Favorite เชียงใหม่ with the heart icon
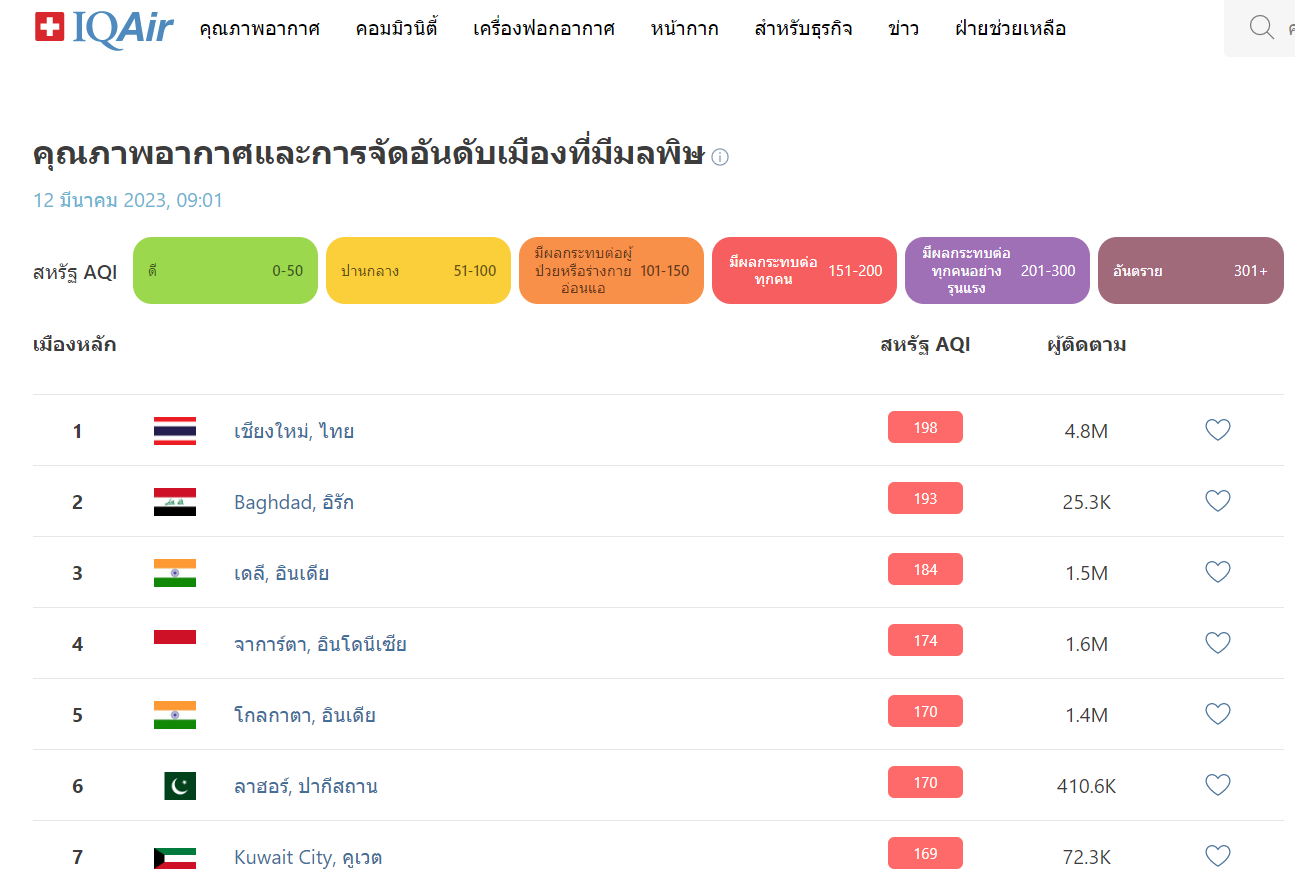The height and width of the screenshot is (891, 1295). [x=1217, y=430]
